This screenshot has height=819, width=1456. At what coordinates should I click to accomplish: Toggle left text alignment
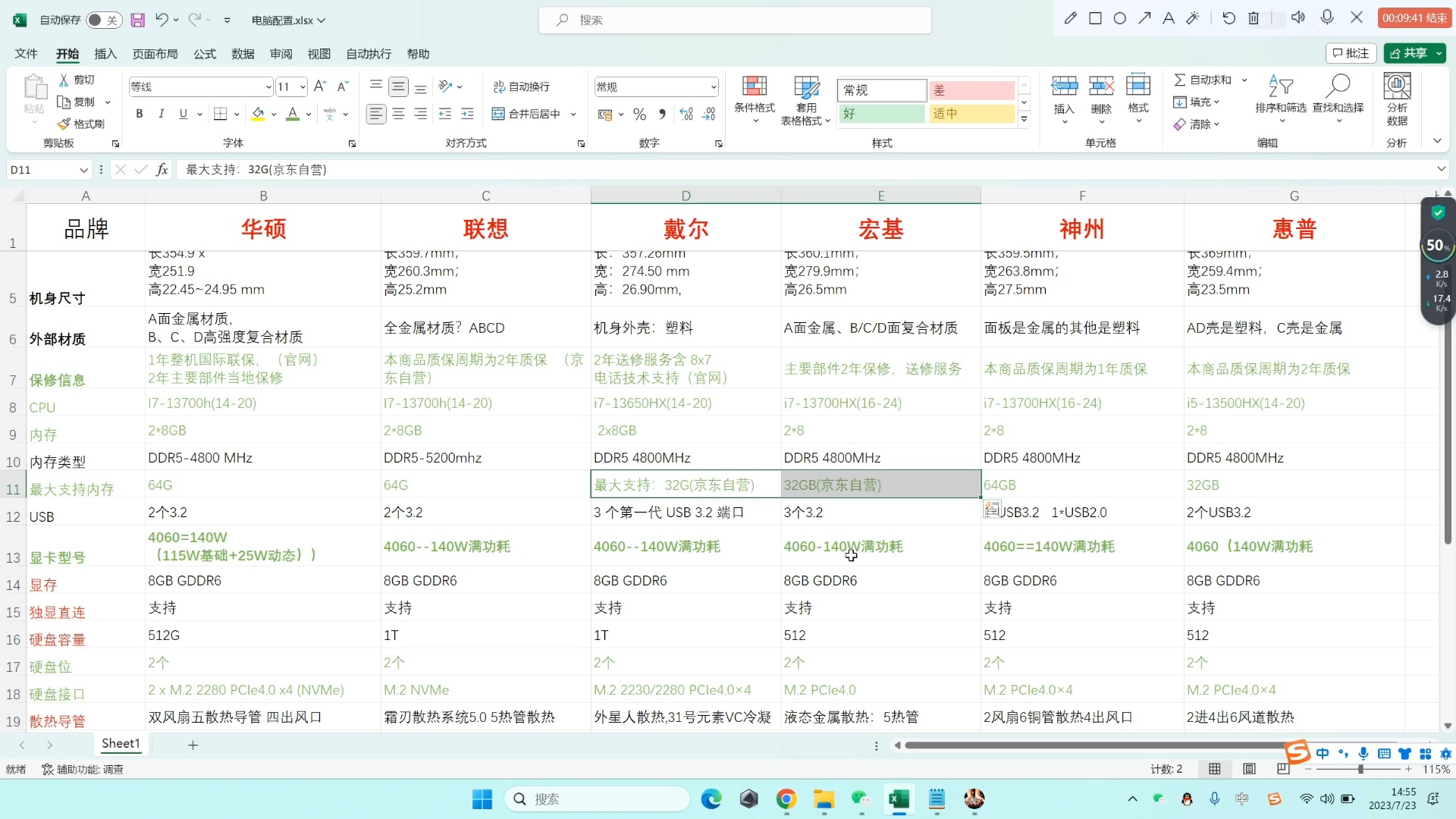(376, 114)
